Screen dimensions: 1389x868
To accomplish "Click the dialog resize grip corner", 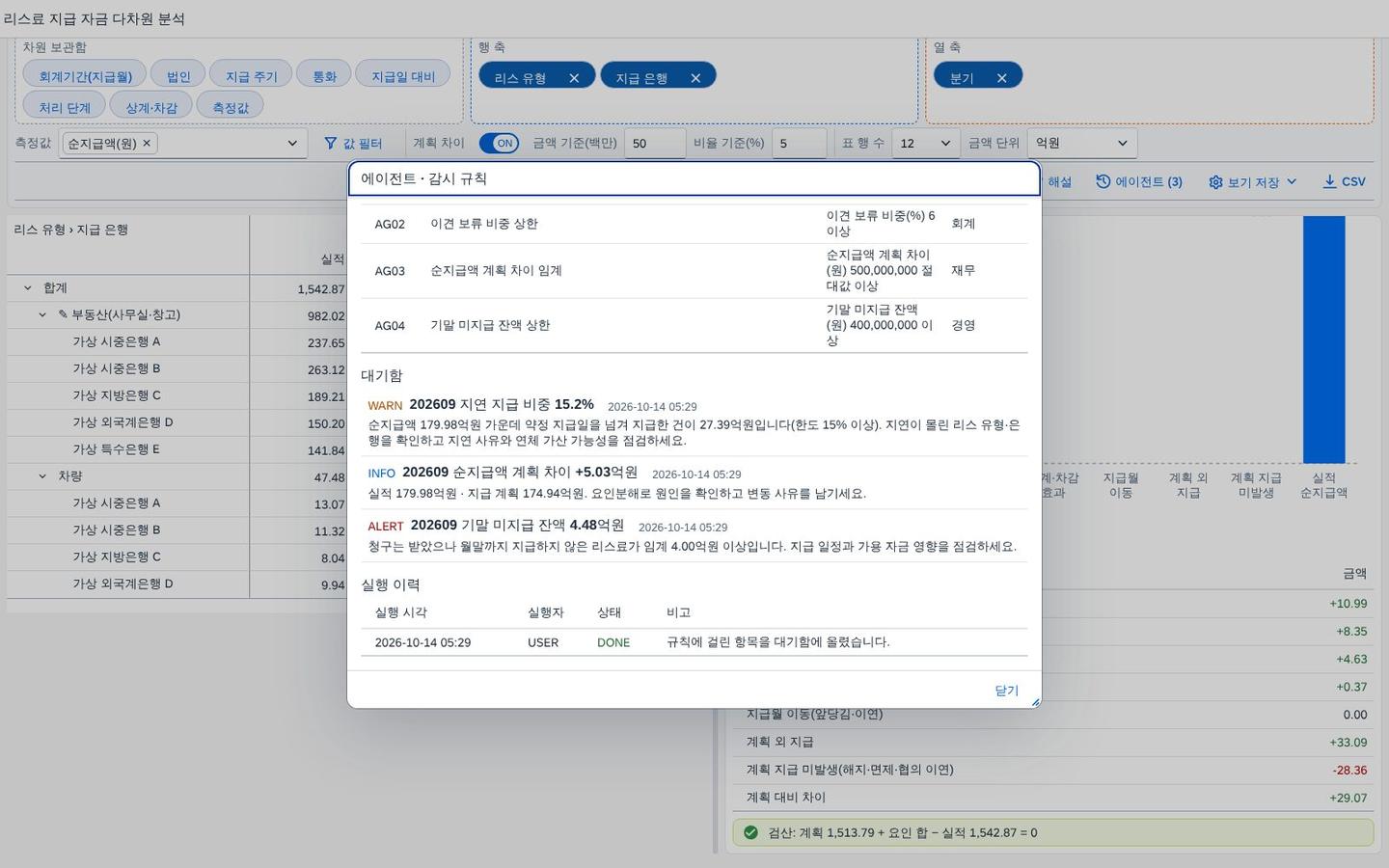I will click(1036, 702).
